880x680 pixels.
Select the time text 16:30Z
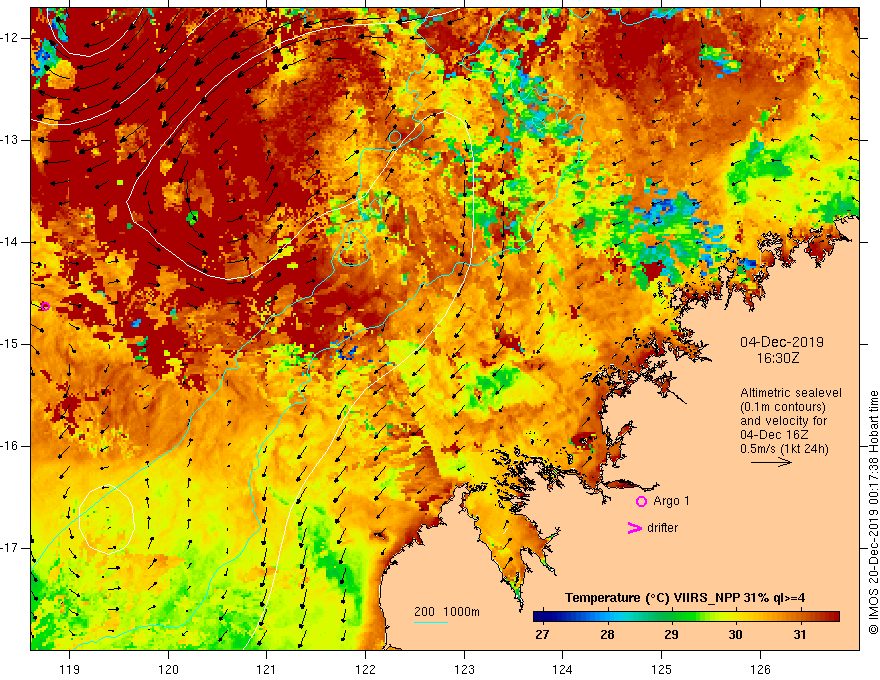coord(777,358)
